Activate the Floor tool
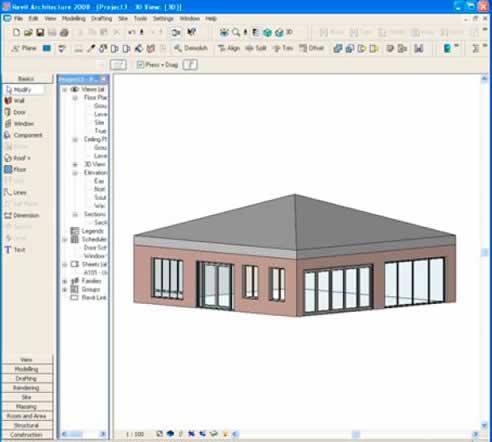This screenshot has width=492, height=442. [15, 169]
